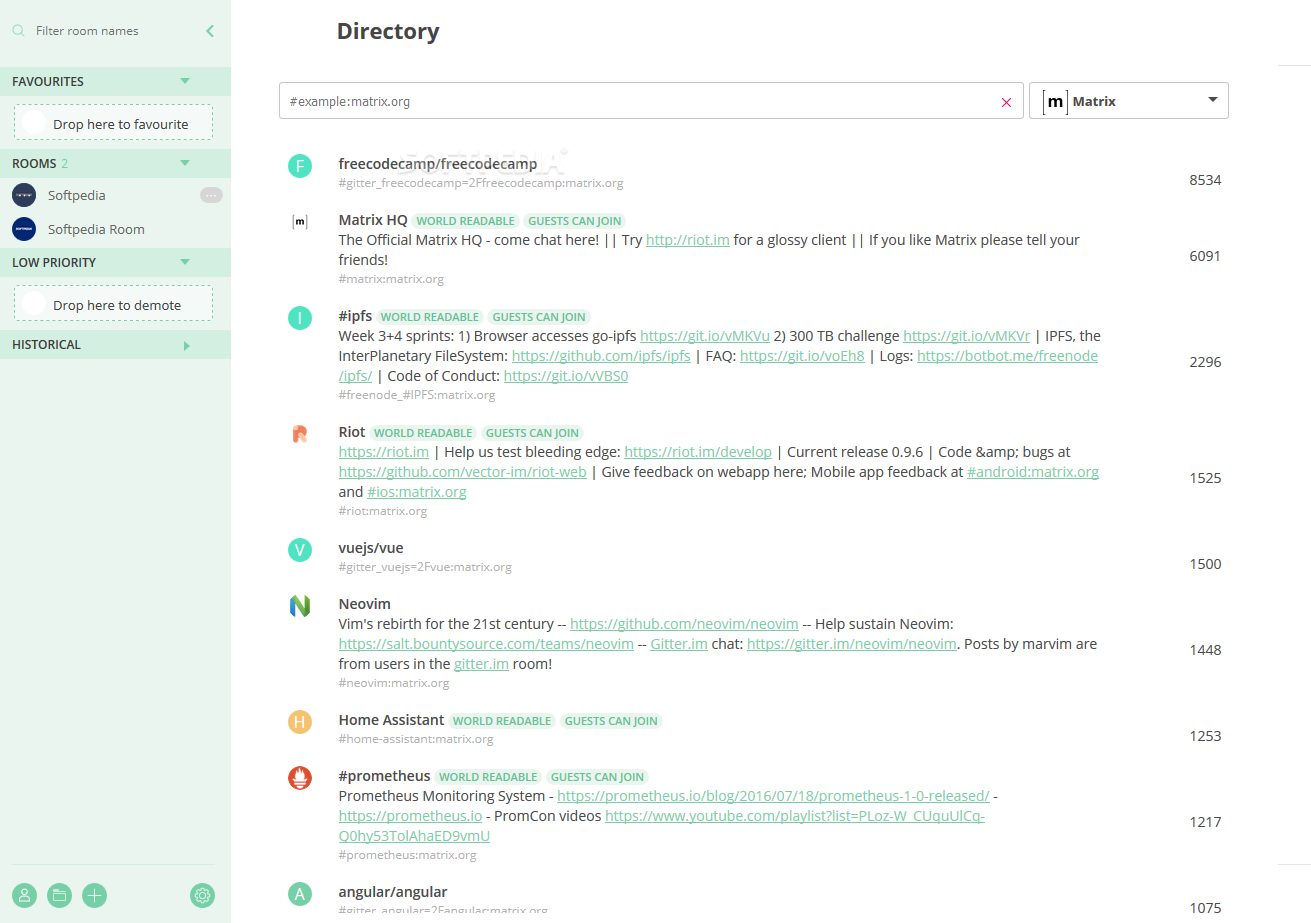Screen dimensions: 1311x923
Task: Expand the Historical section arrow
Action: (x=186, y=345)
